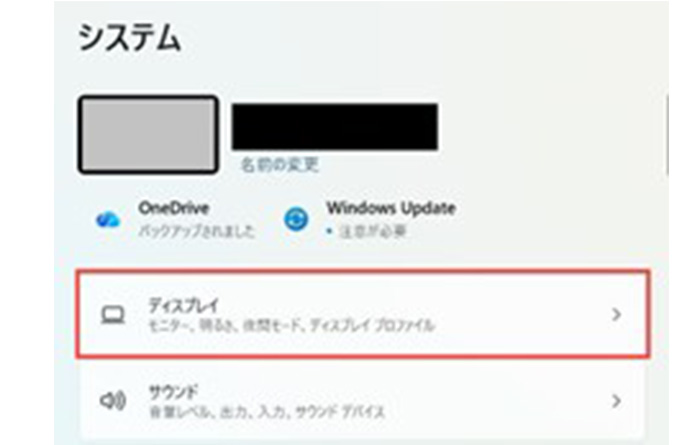Open the サウンド chevron arrow
Screen dimensions: 700x445
point(616,400)
